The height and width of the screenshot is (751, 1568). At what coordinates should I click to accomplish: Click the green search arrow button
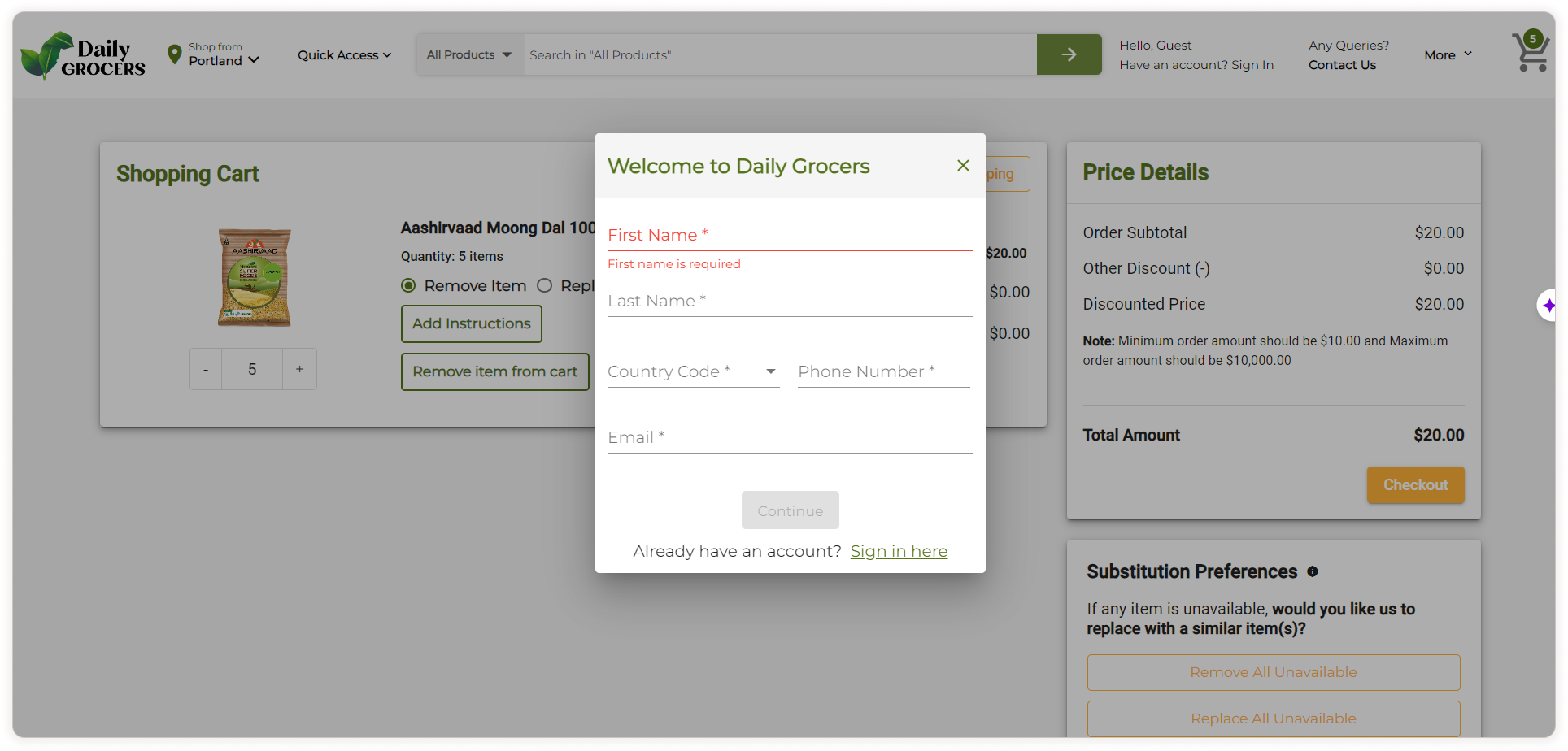click(1069, 54)
